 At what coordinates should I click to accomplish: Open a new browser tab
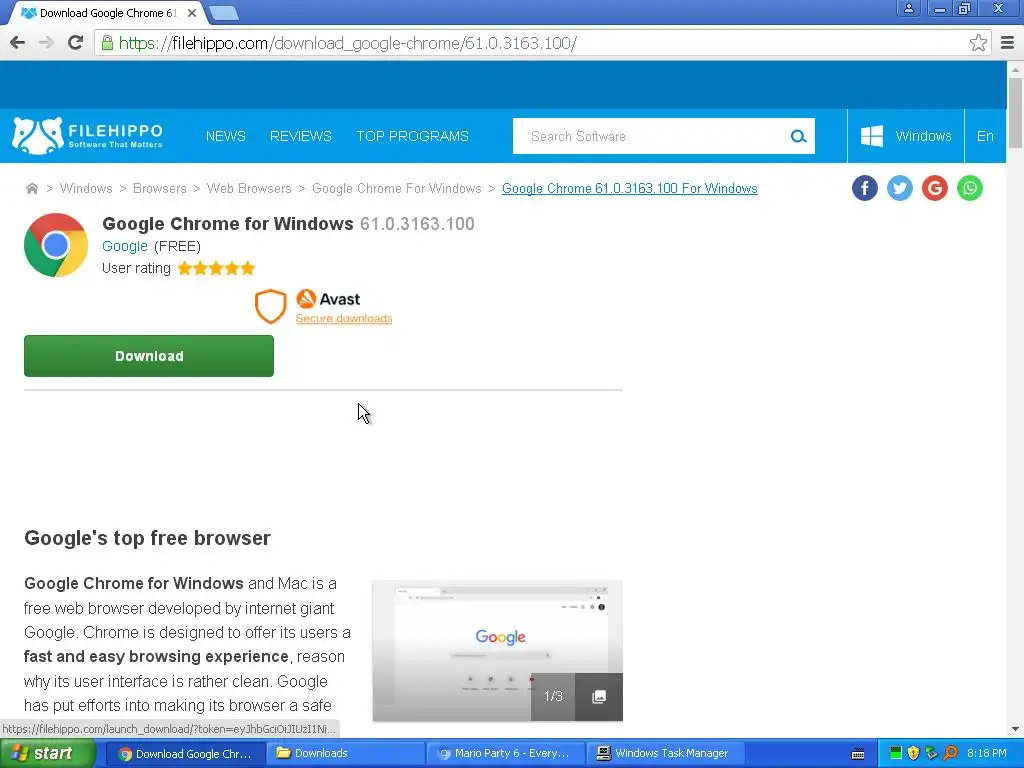coord(224,13)
